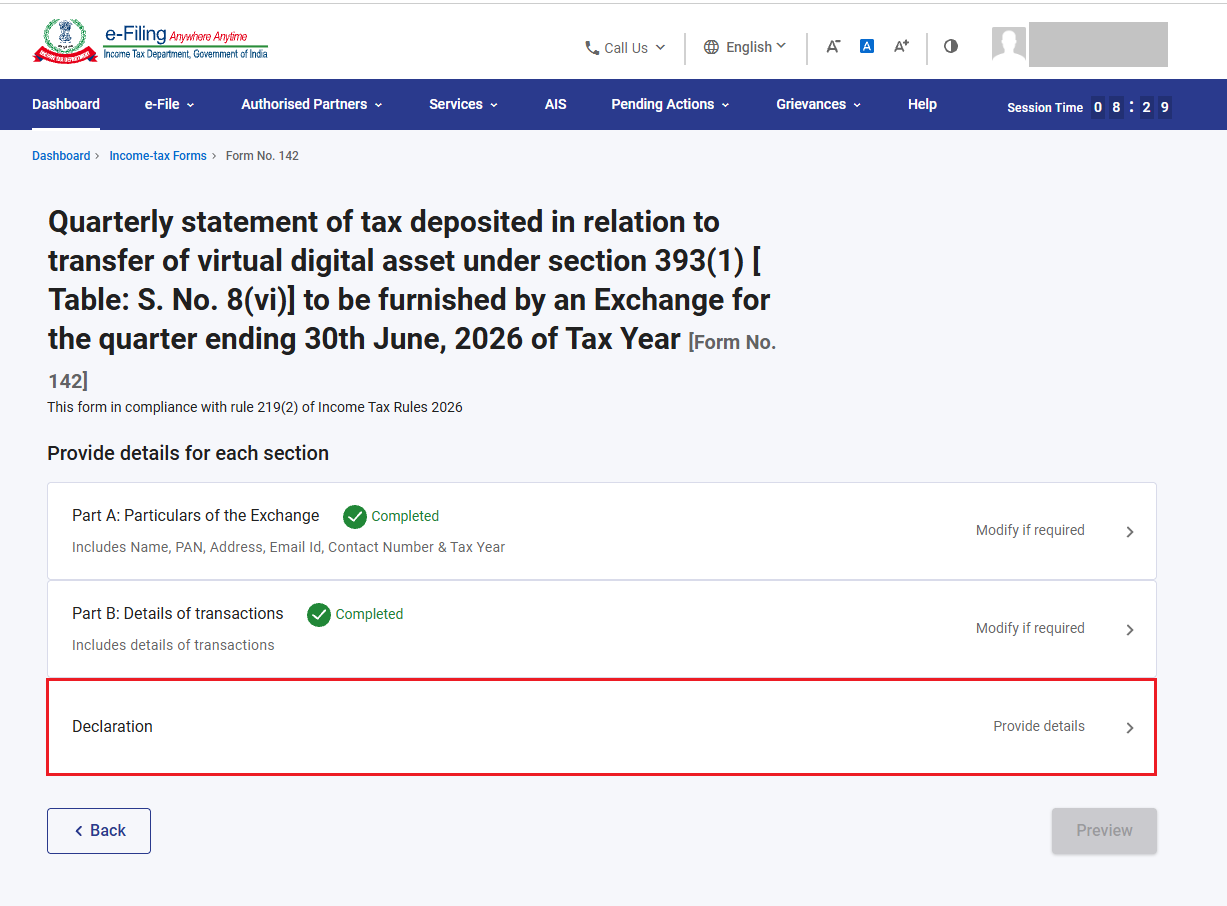
Task: Click the Call Us phone icon
Action: 592,48
